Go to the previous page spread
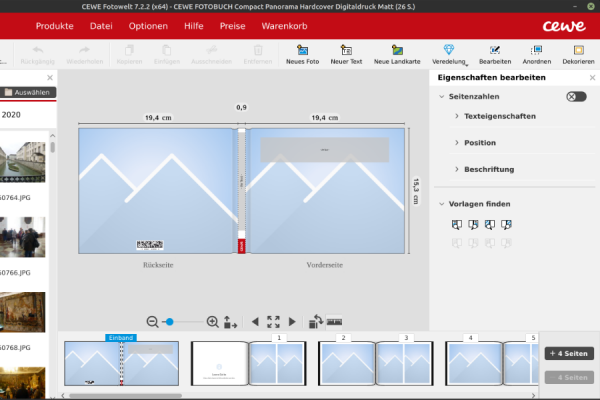 click(255, 322)
